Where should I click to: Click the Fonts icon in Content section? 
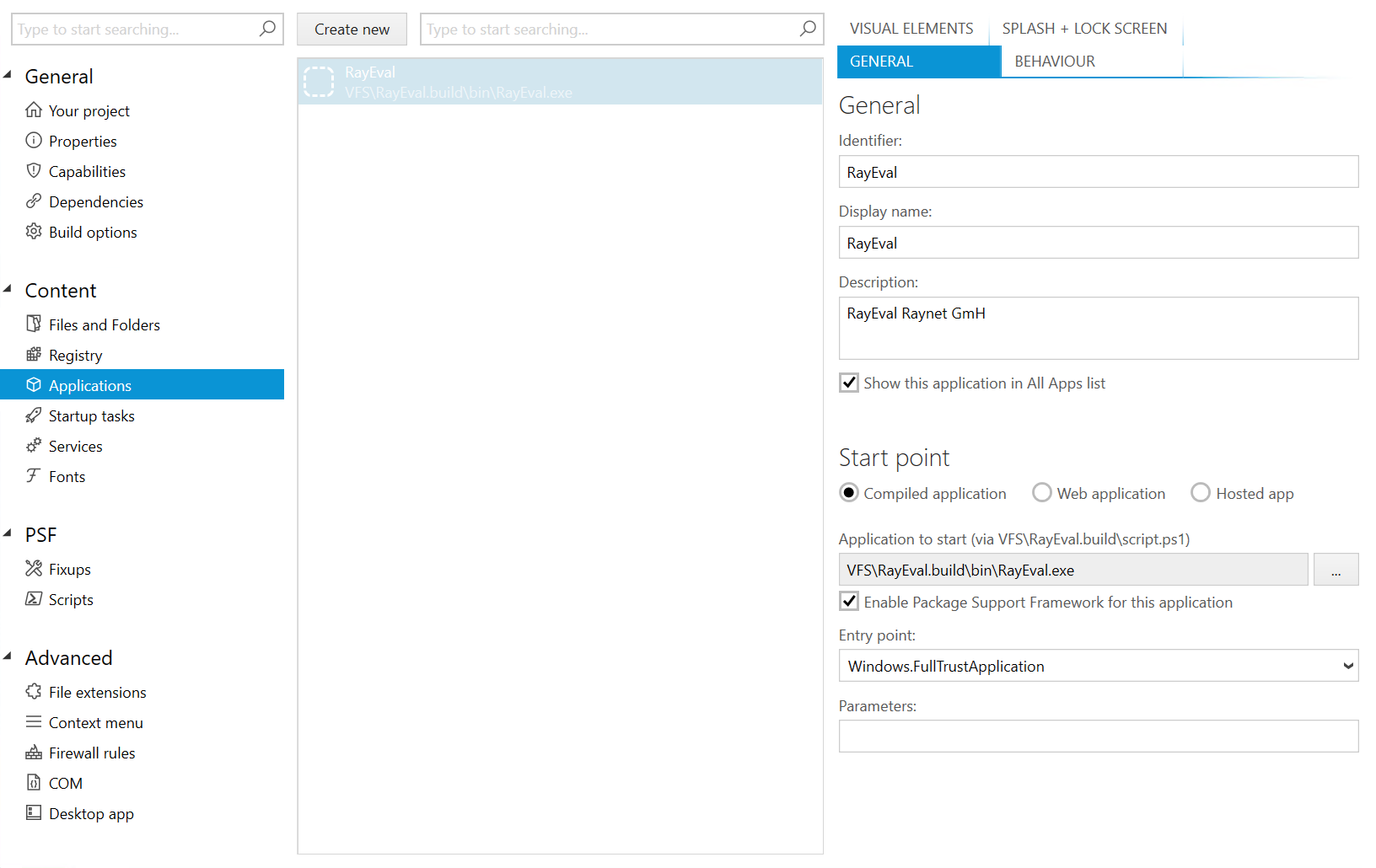(33, 475)
